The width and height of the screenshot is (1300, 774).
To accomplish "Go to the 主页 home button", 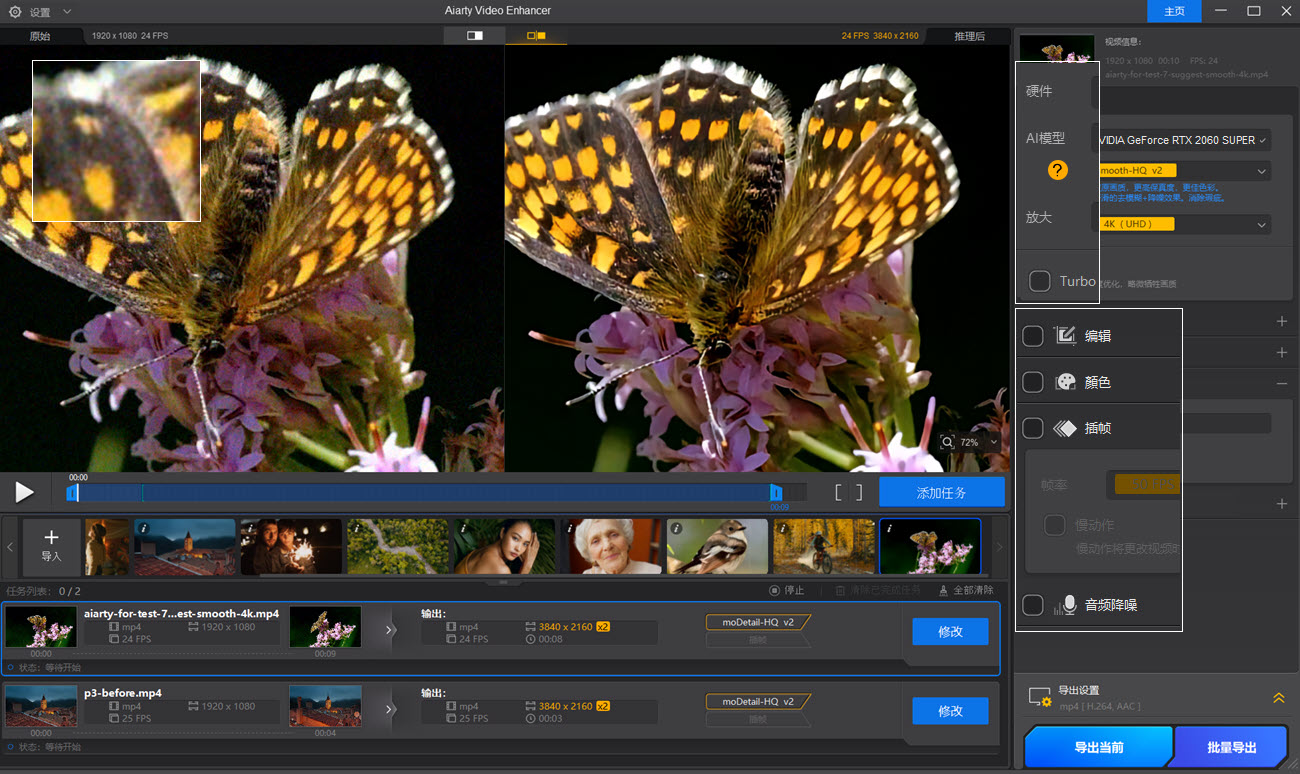I will (1175, 11).
